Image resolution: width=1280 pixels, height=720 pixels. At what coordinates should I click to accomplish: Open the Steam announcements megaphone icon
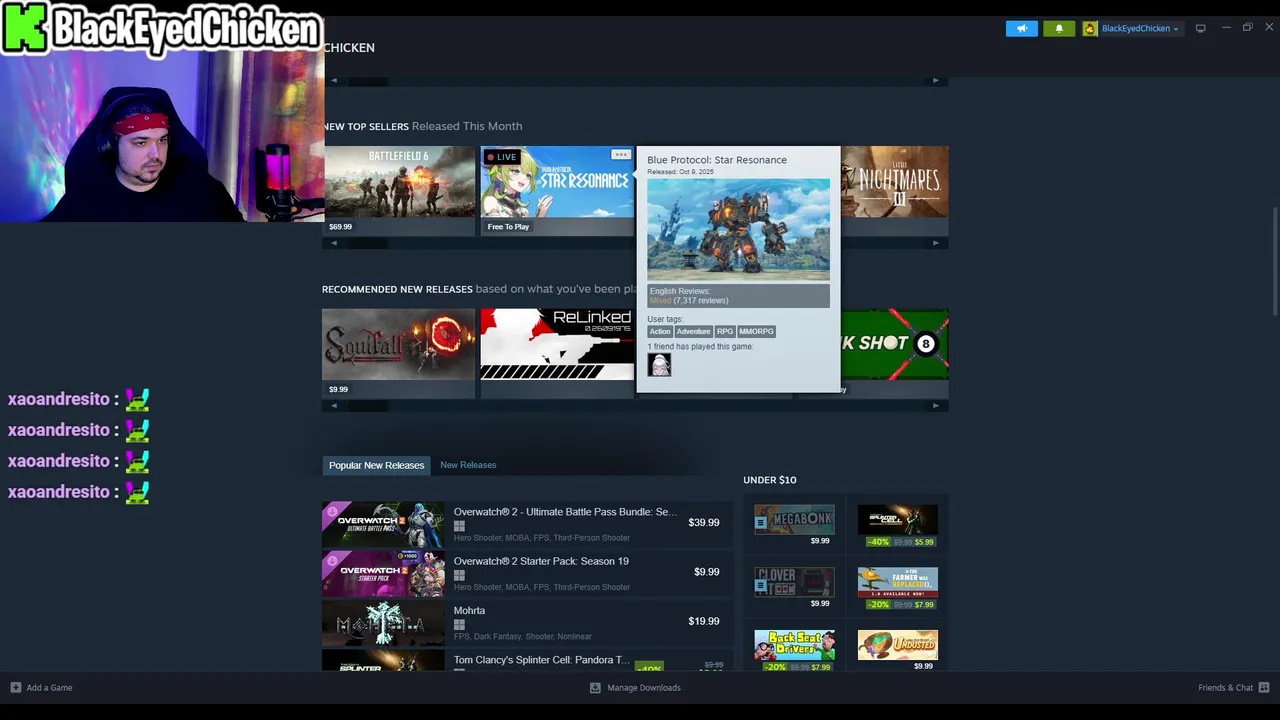(1022, 28)
